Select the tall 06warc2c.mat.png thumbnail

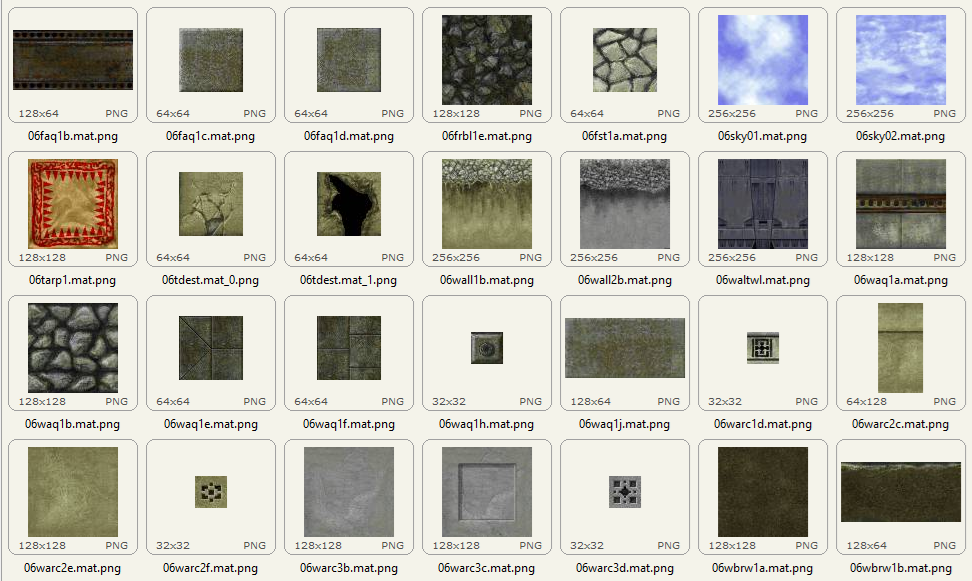click(x=901, y=348)
